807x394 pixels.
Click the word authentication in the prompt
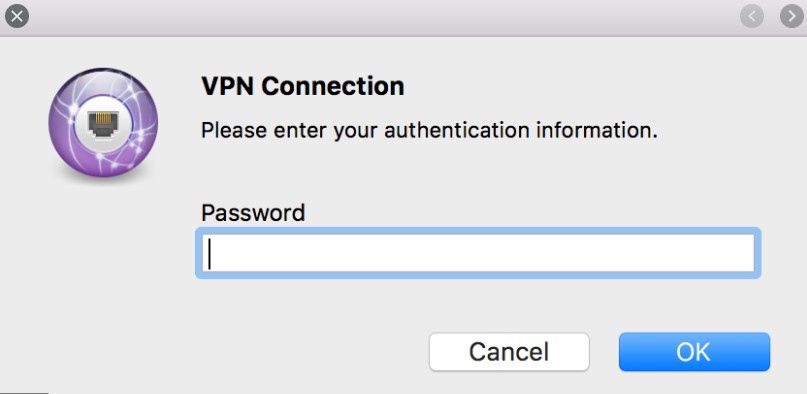(456, 131)
